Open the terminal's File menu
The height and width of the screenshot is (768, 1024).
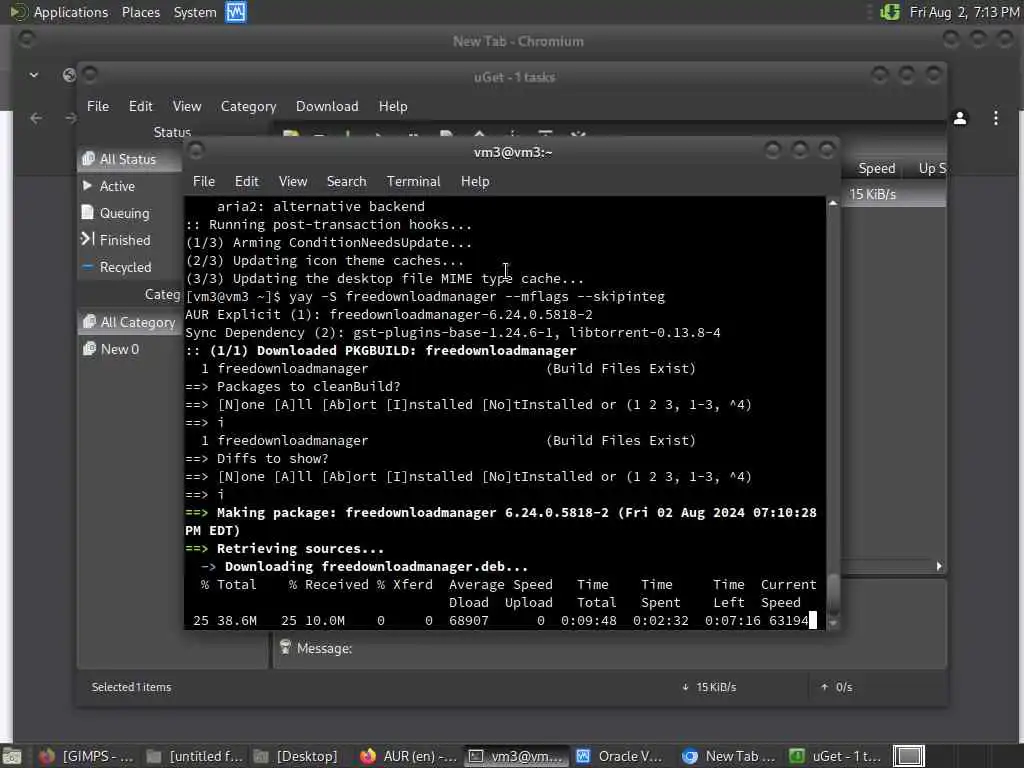click(x=204, y=182)
